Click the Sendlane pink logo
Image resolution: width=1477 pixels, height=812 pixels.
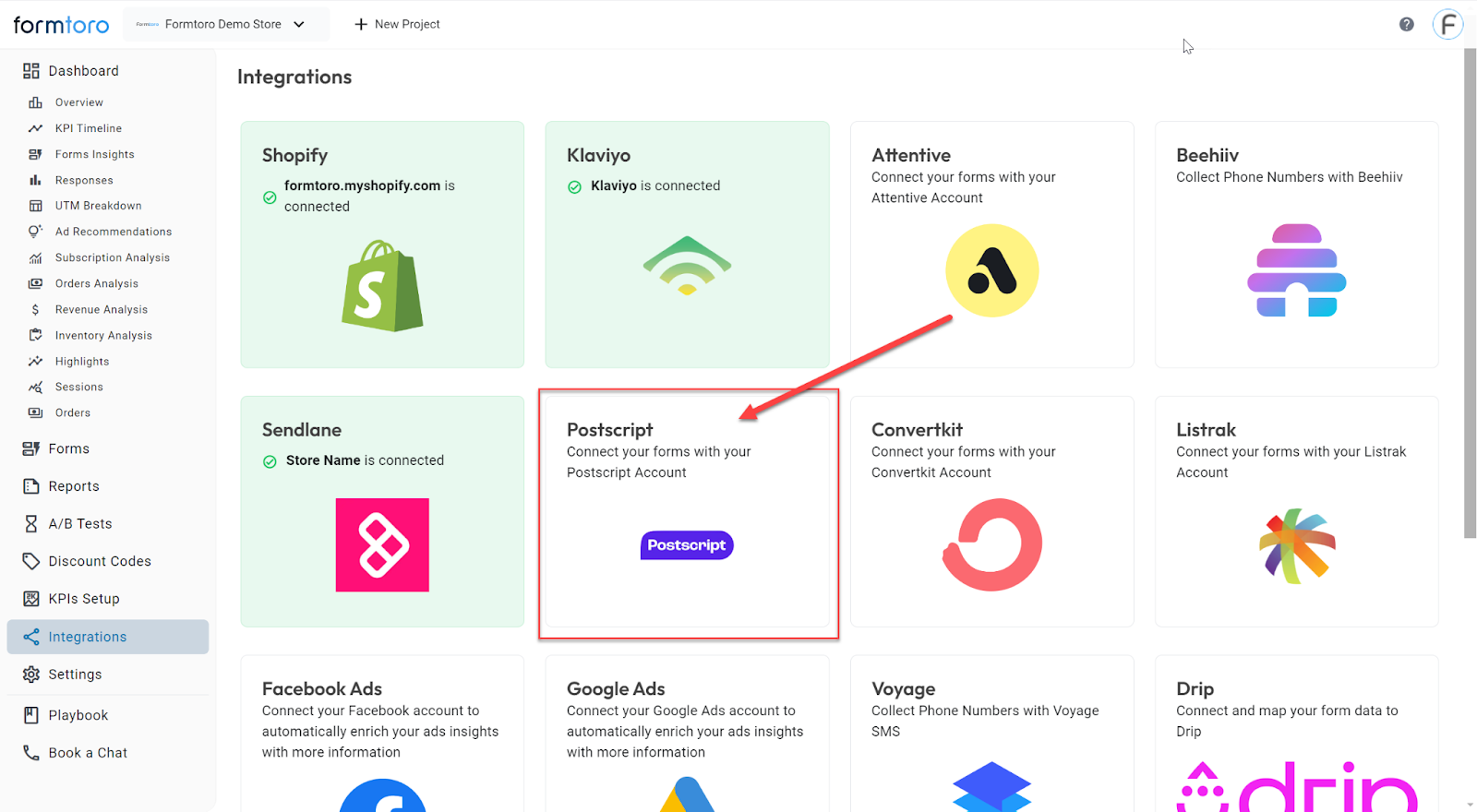coord(382,544)
